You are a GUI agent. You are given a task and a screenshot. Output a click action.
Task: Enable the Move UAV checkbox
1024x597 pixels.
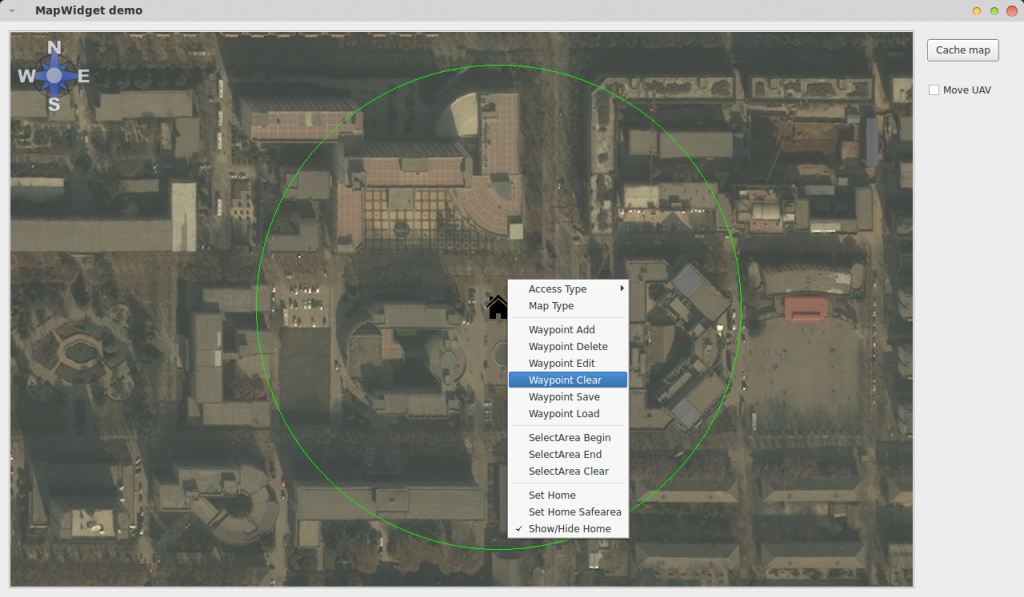tap(934, 90)
